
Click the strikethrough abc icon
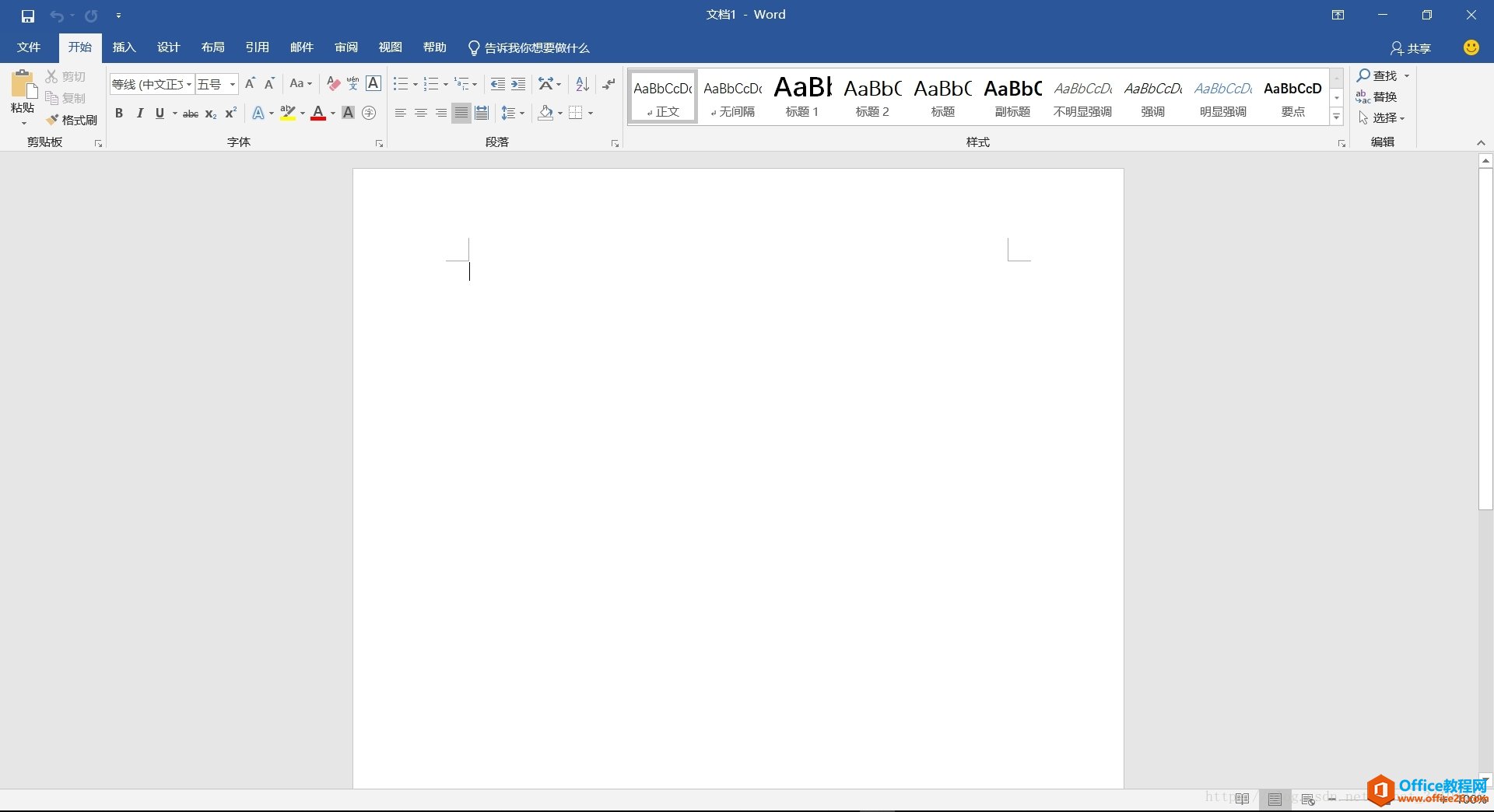pos(191,114)
